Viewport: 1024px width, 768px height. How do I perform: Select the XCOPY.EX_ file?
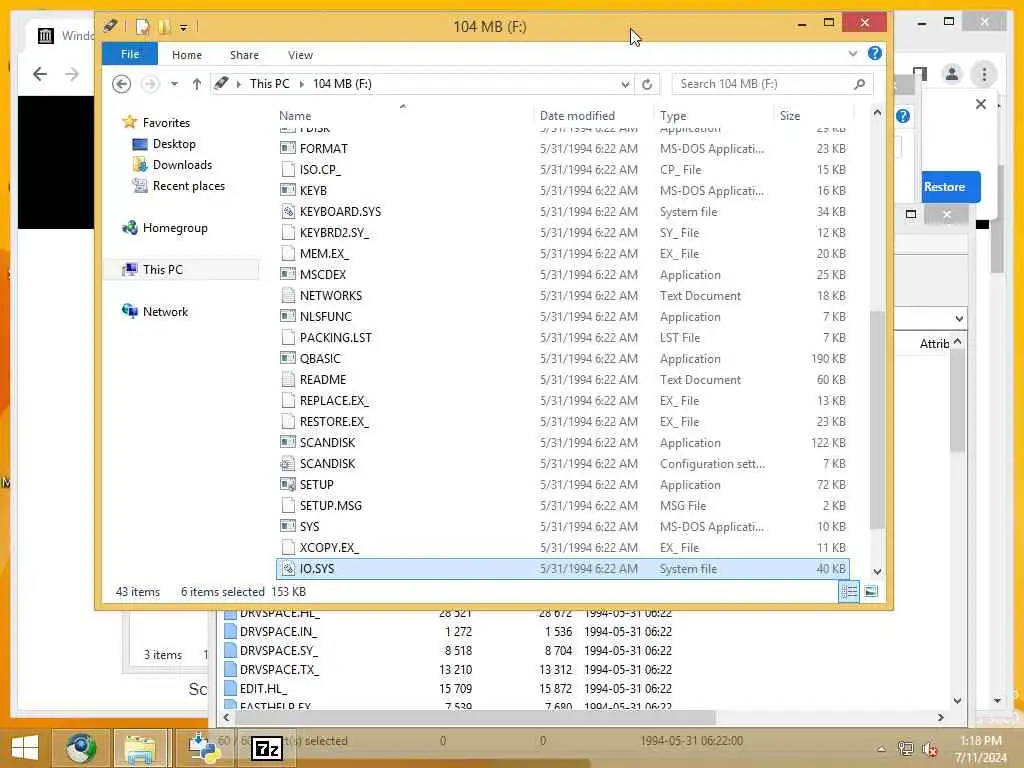tap(329, 547)
